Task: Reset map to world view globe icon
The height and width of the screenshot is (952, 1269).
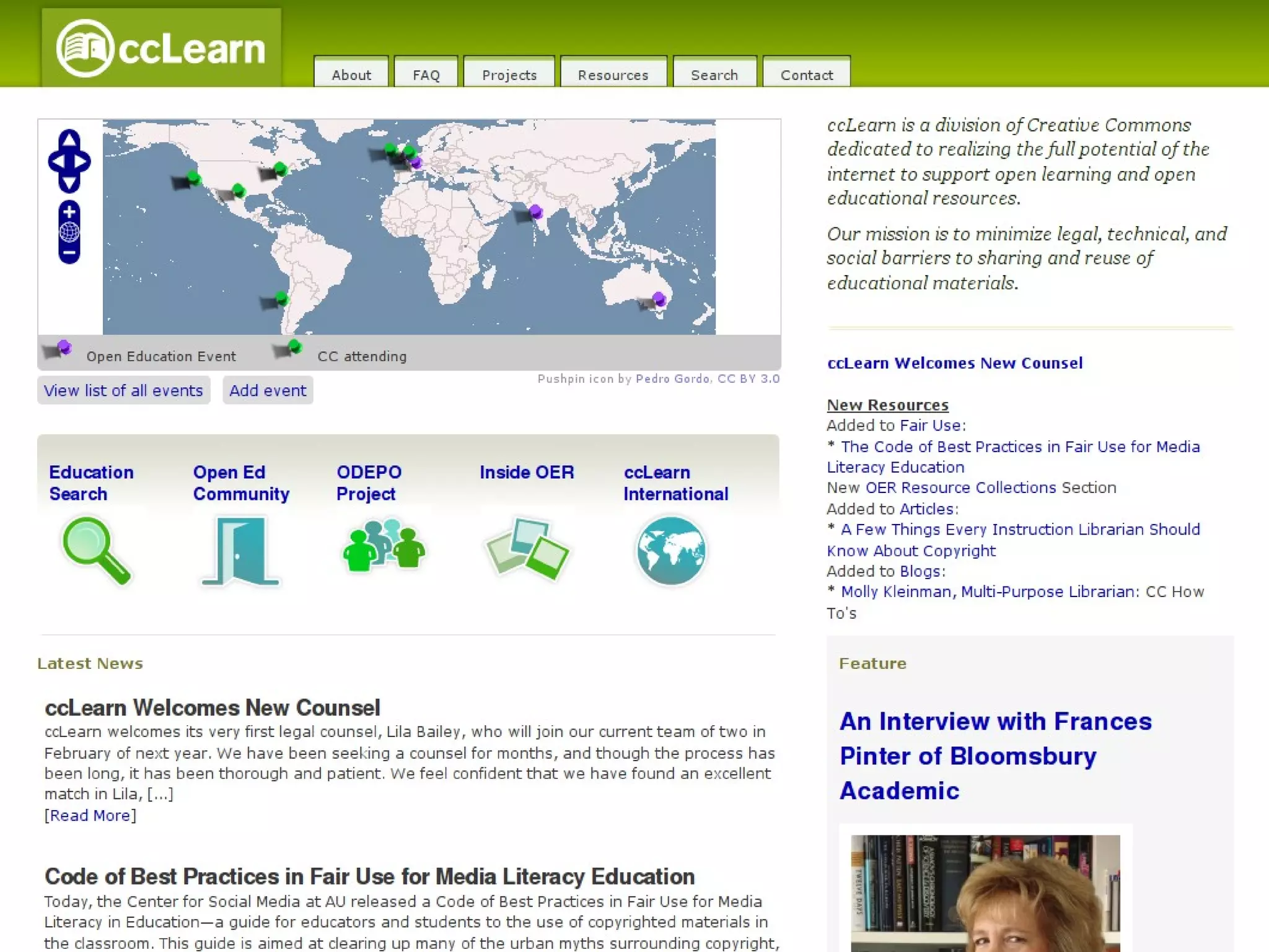Action: point(69,232)
